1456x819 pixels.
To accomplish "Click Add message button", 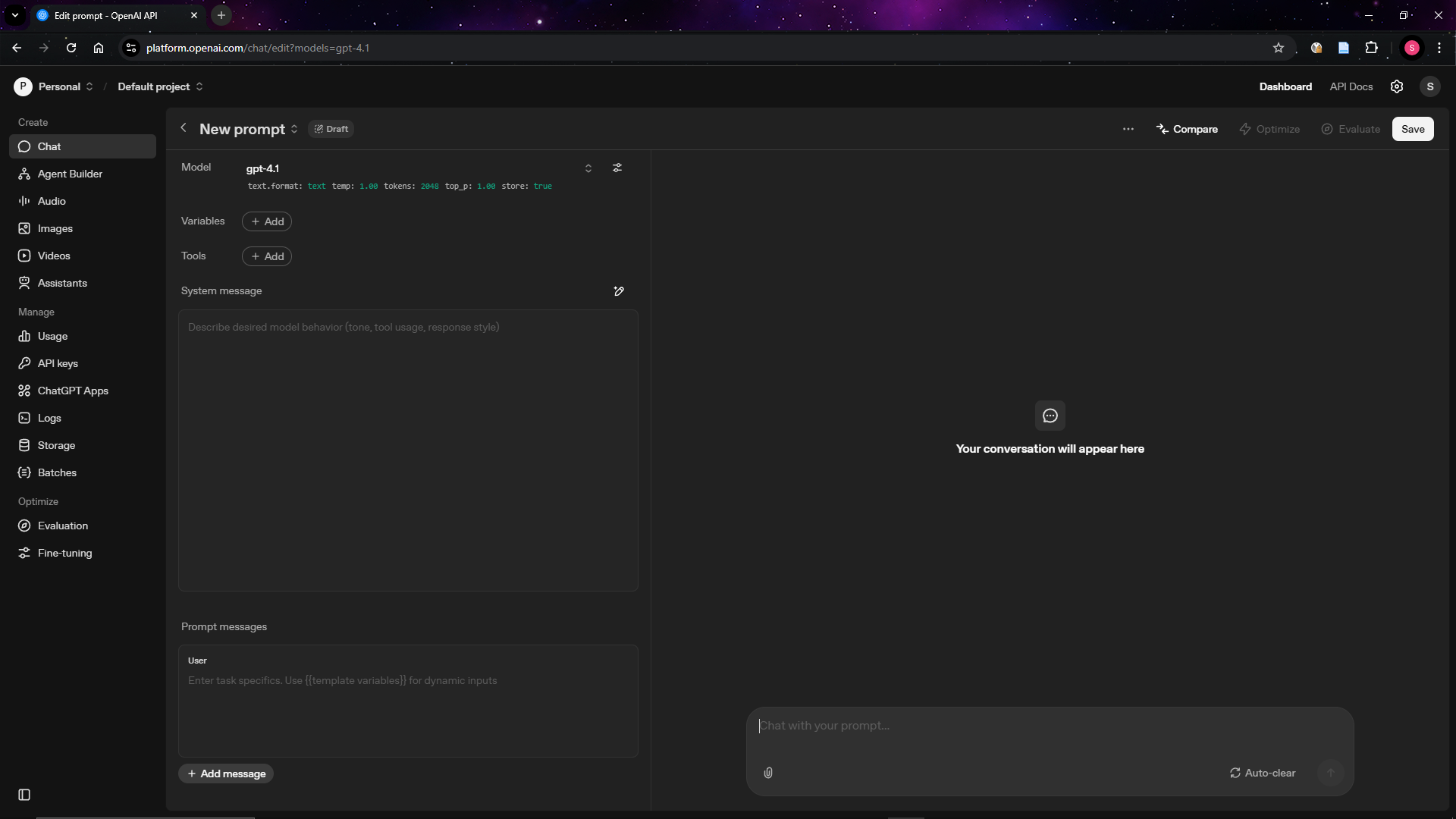I will (226, 773).
